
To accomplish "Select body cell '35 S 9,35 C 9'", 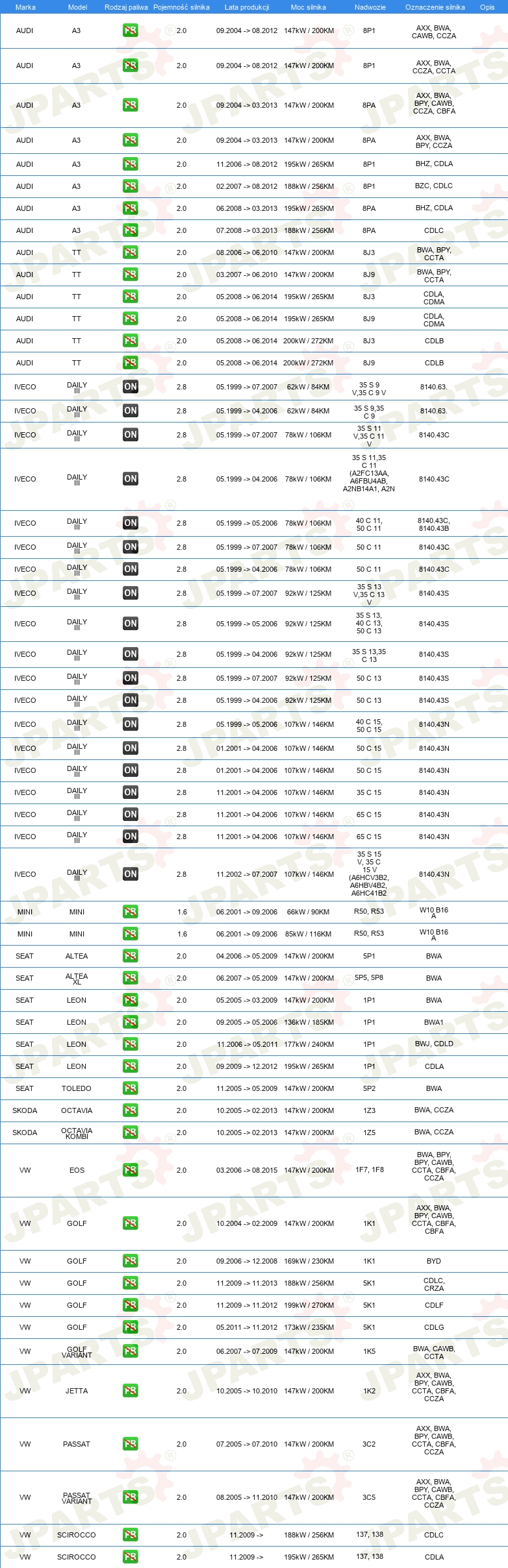I will coord(369,412).
